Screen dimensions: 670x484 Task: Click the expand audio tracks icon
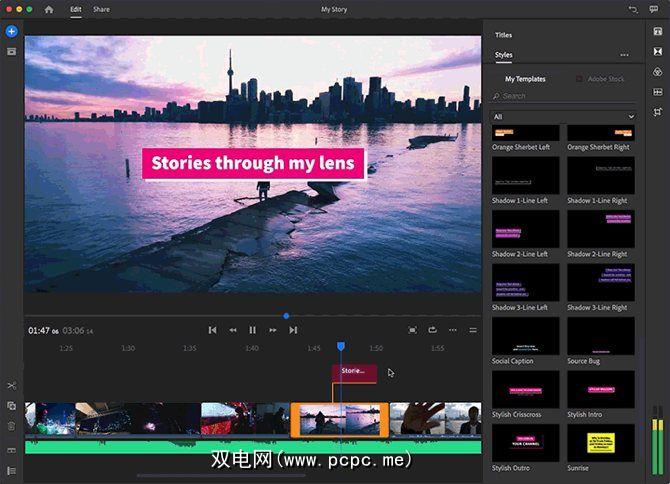click(12, 450)
